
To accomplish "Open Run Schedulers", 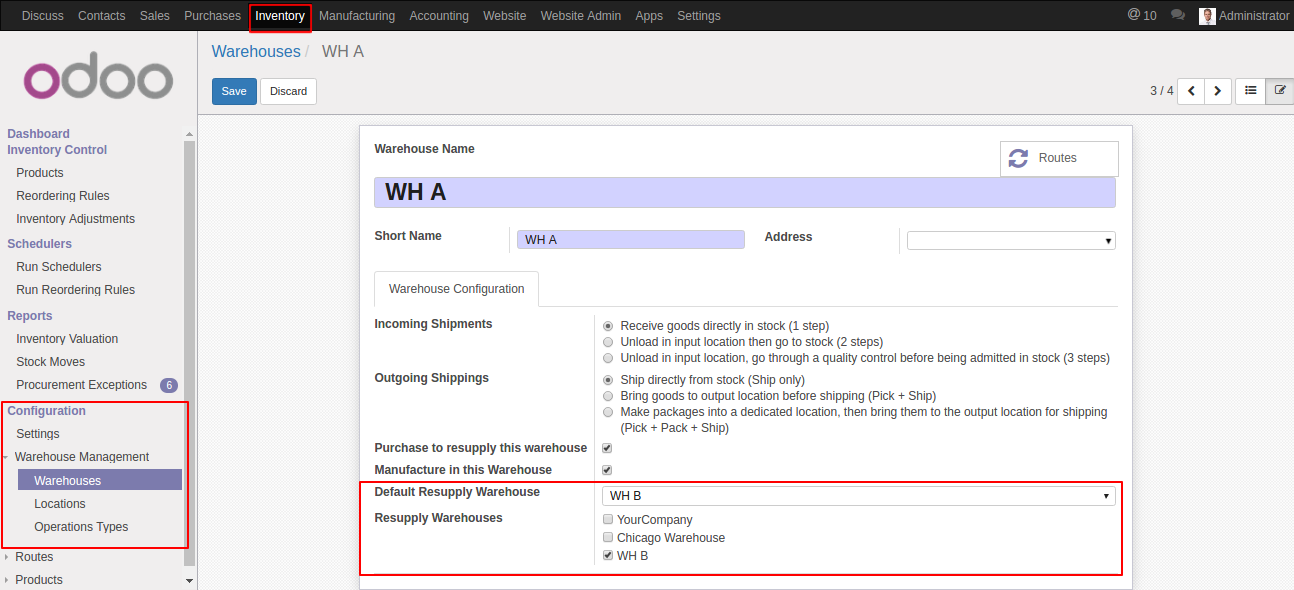I will pos(59,267).
